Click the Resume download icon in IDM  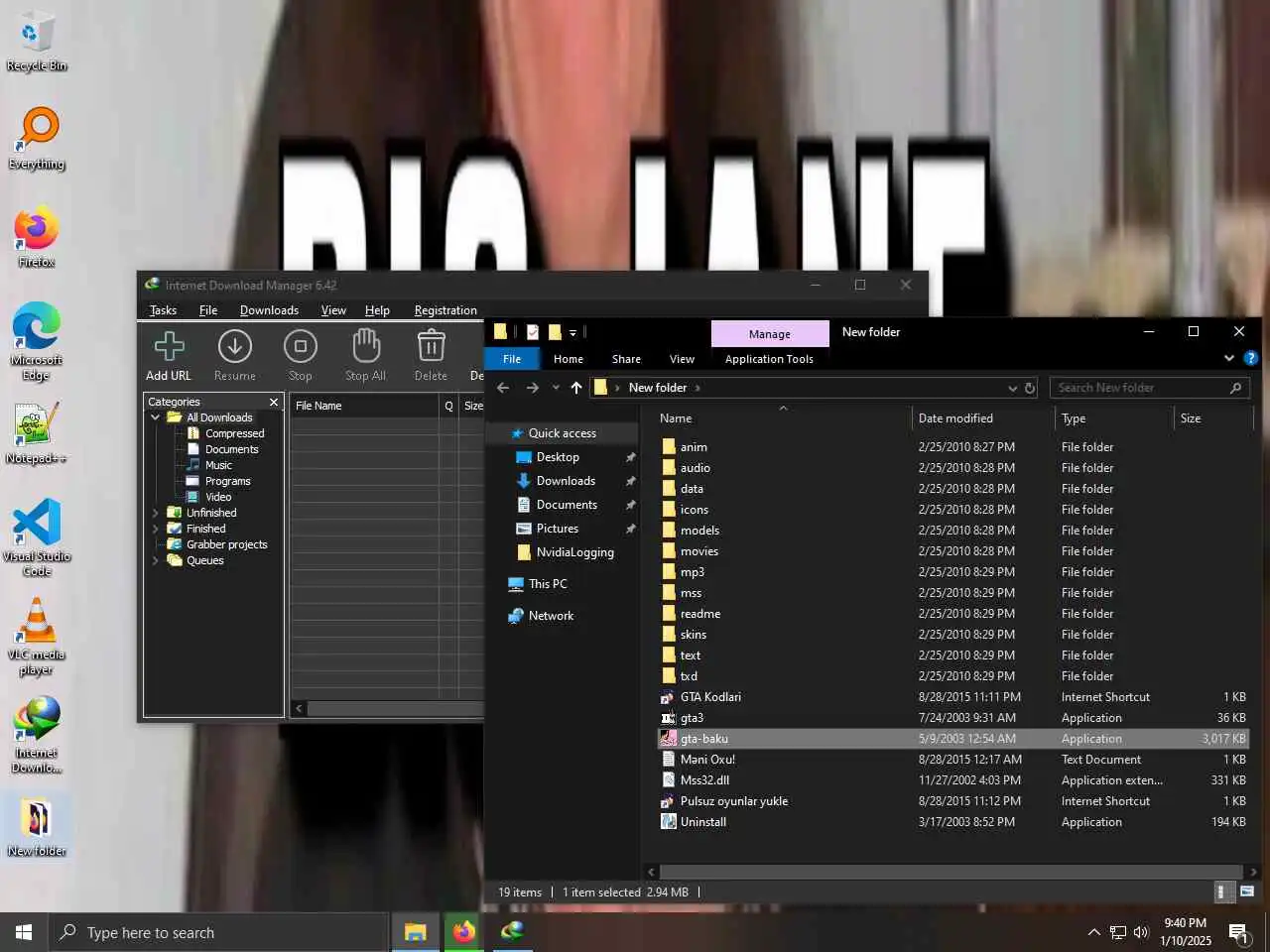(235, 356)
